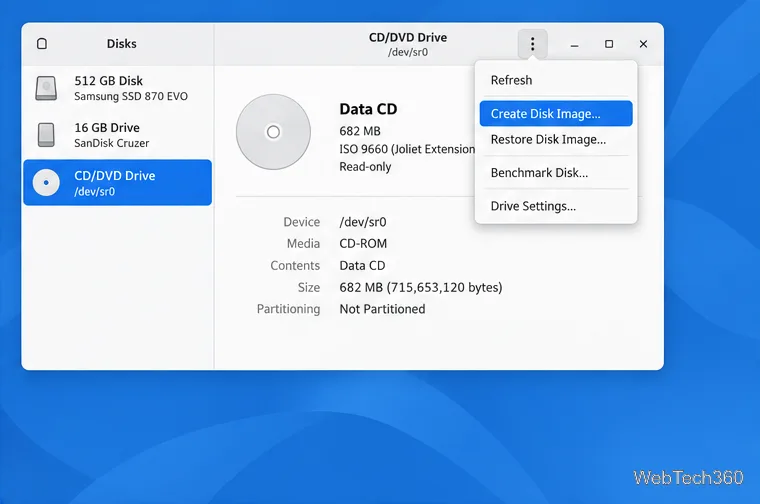Open the three-dot drive options menu
This screenshot has width=760, height=504.
(532, 44)
